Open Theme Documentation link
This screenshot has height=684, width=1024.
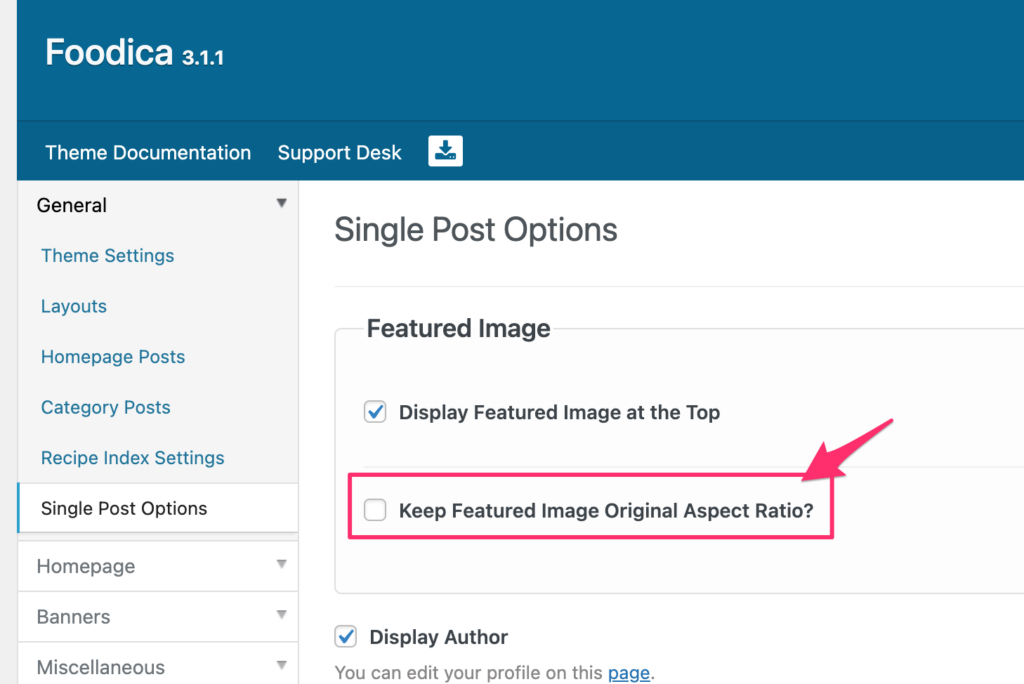pyautogui.click(x=148, y=152)
